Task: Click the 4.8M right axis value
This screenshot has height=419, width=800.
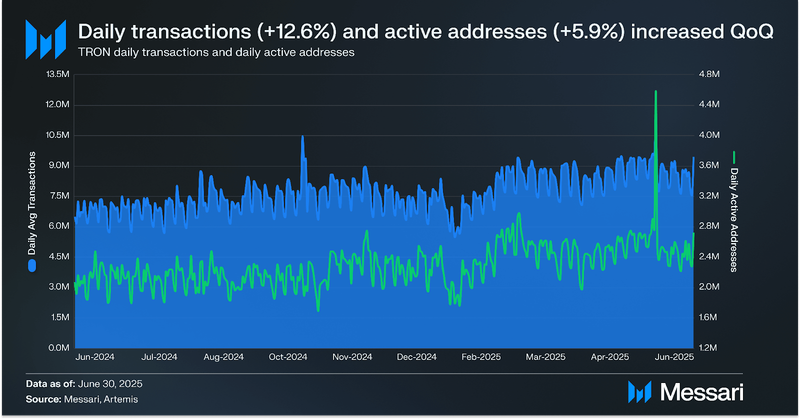Action: pos(709,74)
